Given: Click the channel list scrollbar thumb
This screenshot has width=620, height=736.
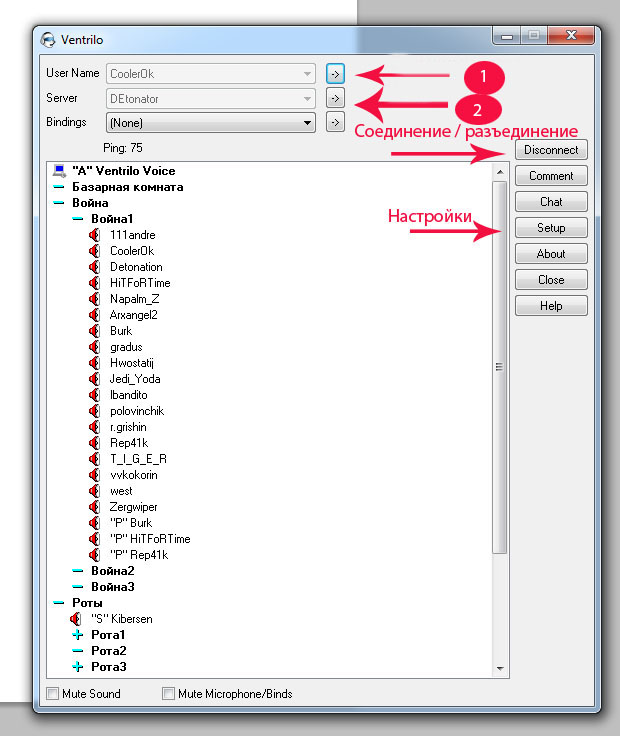Looking at the screenshot, I should [500, 367].
